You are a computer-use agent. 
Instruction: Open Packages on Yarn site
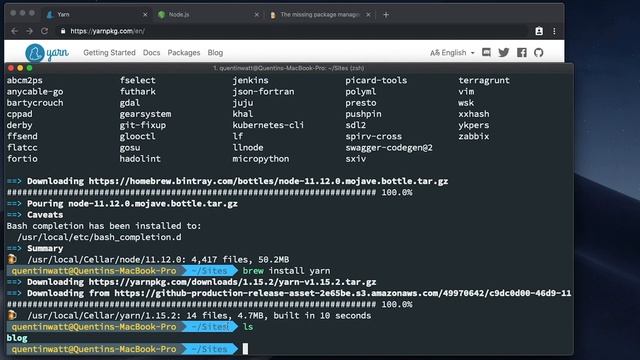pyautogui.click(x=184, y=53)
